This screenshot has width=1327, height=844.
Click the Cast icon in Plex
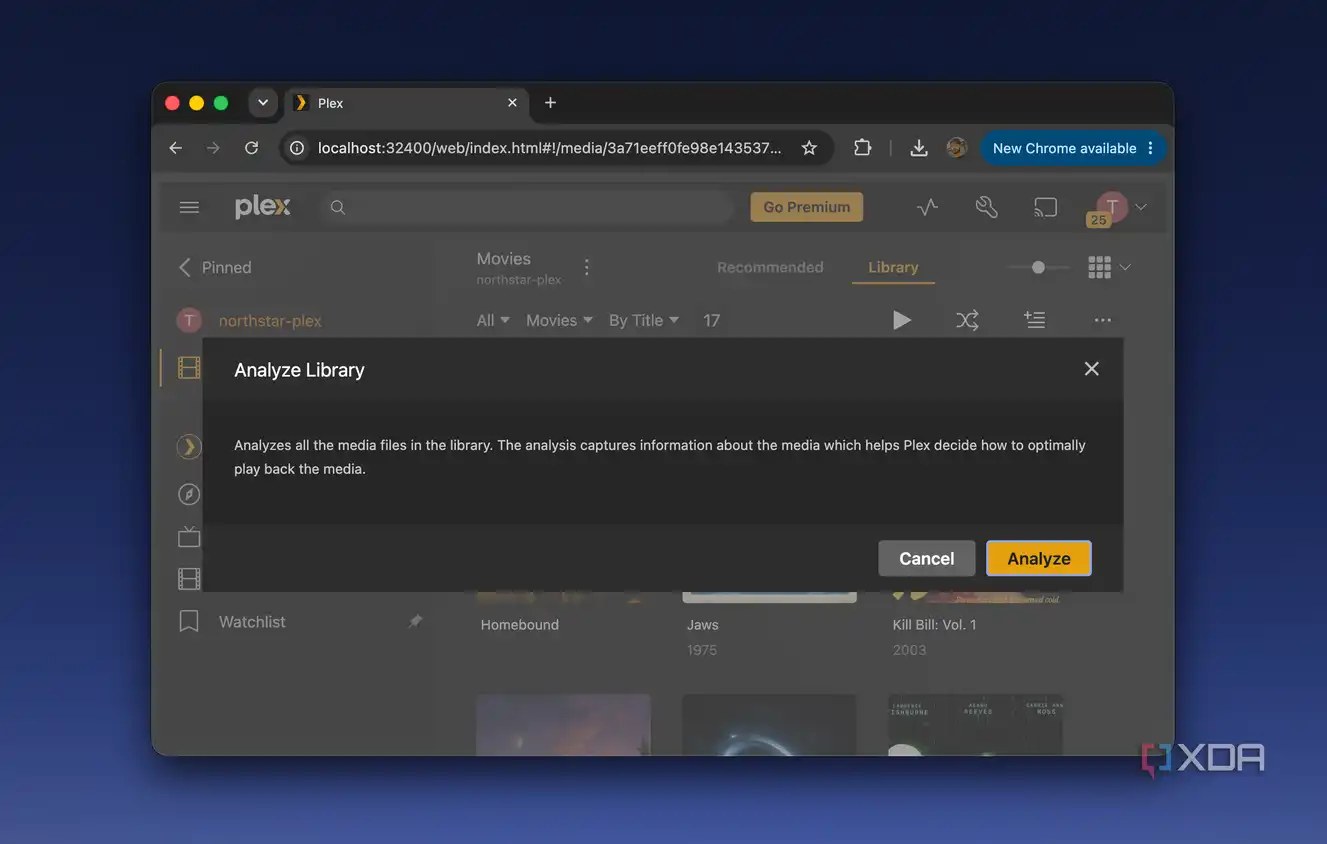coord(1045,207)
